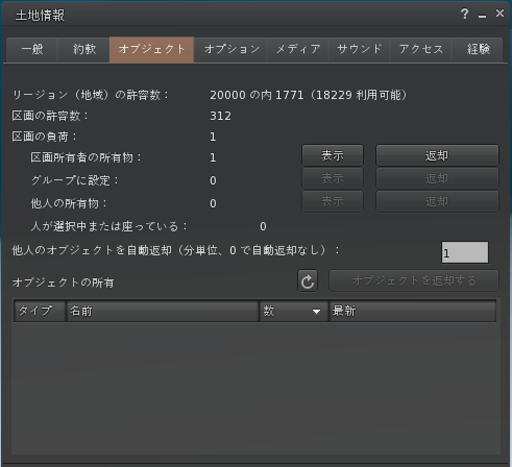Sort list by タイプ column header
512x467 pixels.
39,311
